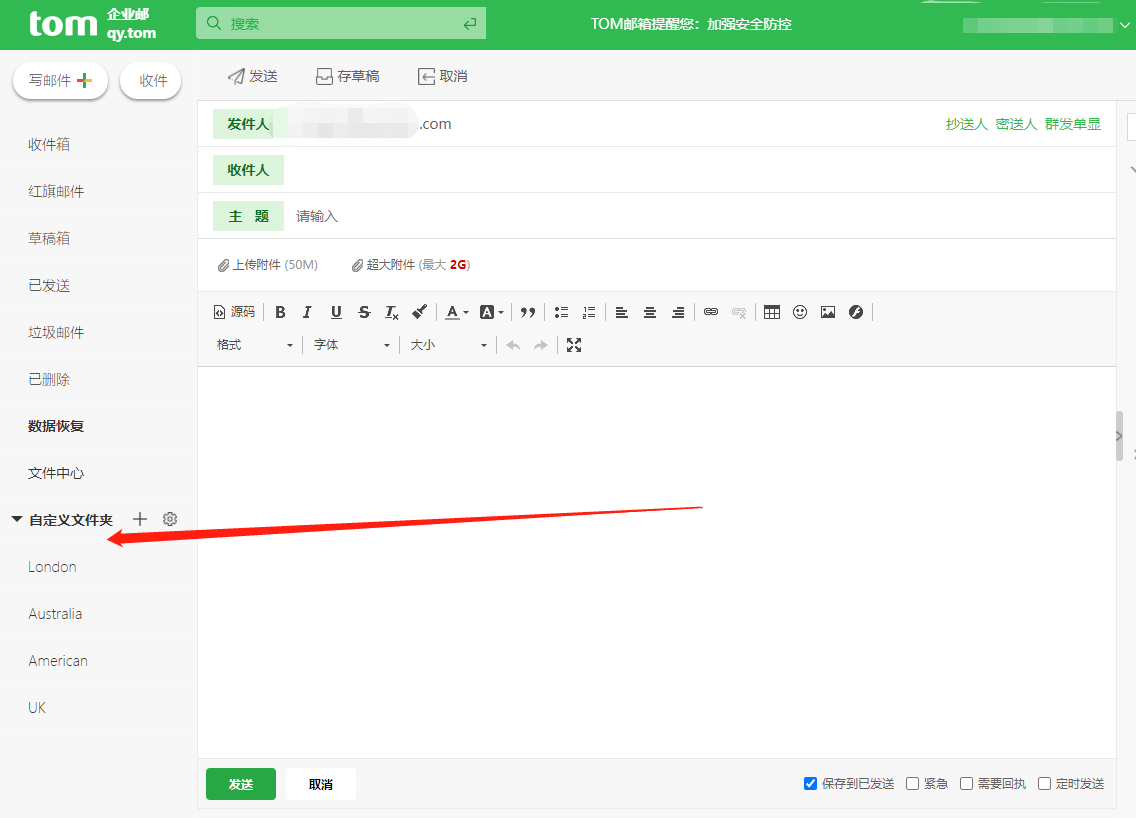Click the custom folders settings gear
Viewport: 1136px width, 818px height.
170,519
